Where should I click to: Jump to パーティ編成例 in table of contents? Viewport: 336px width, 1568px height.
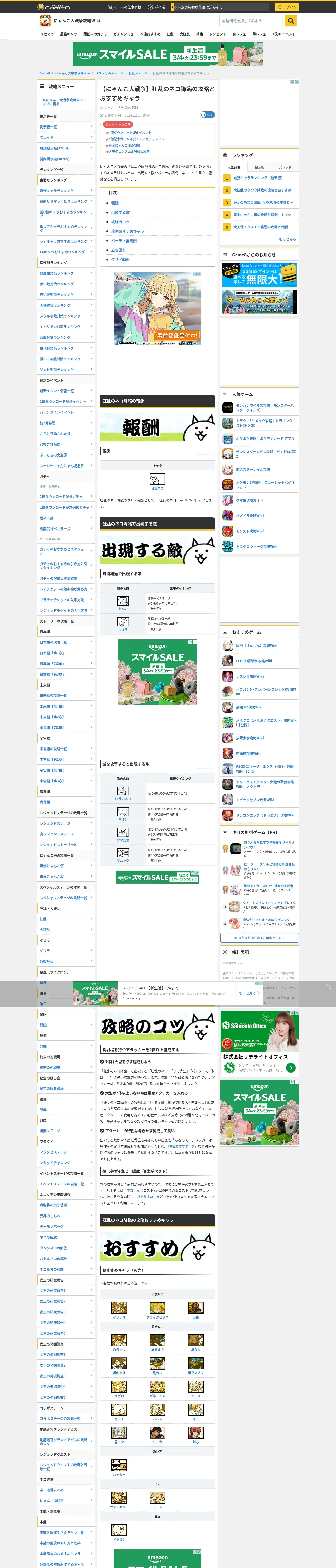(124, 240)
